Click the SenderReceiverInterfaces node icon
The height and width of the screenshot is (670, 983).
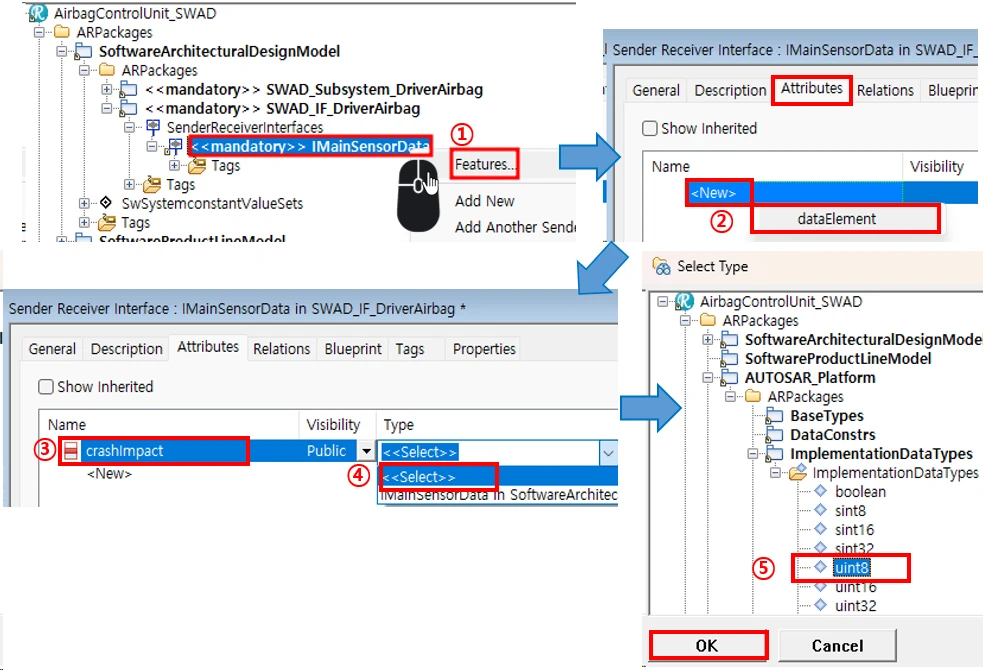coord(153,128)
